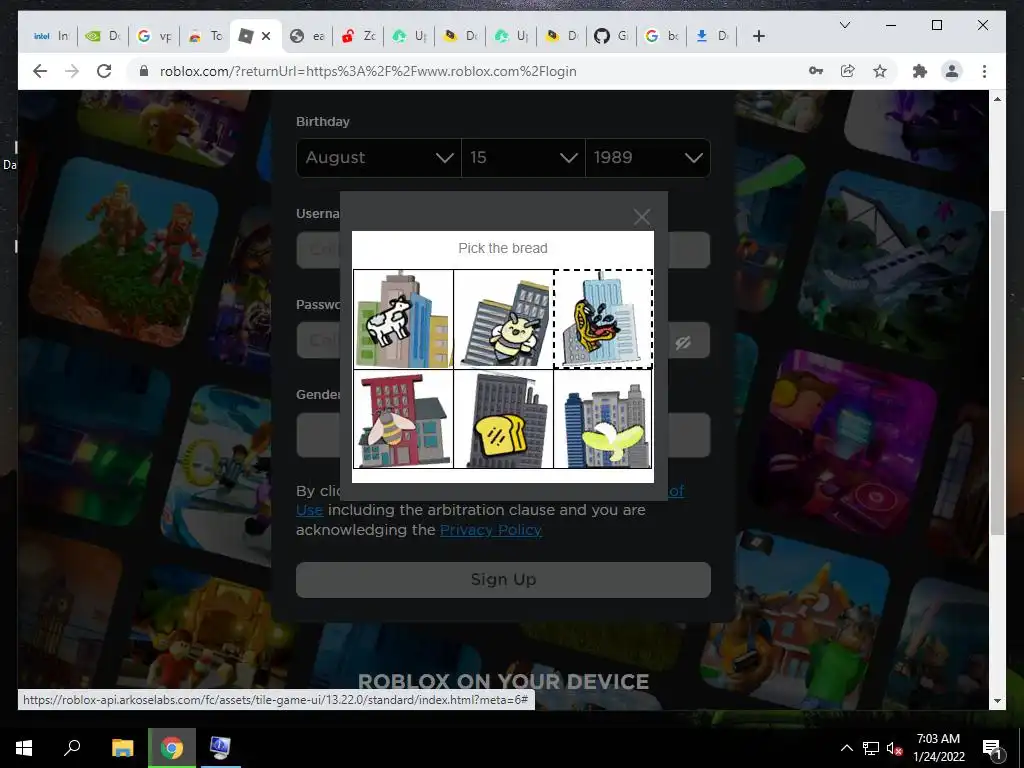Select the bee on red building tile
The height and width of the screenshot is (768, 1024).
click(x=404, y=419)
